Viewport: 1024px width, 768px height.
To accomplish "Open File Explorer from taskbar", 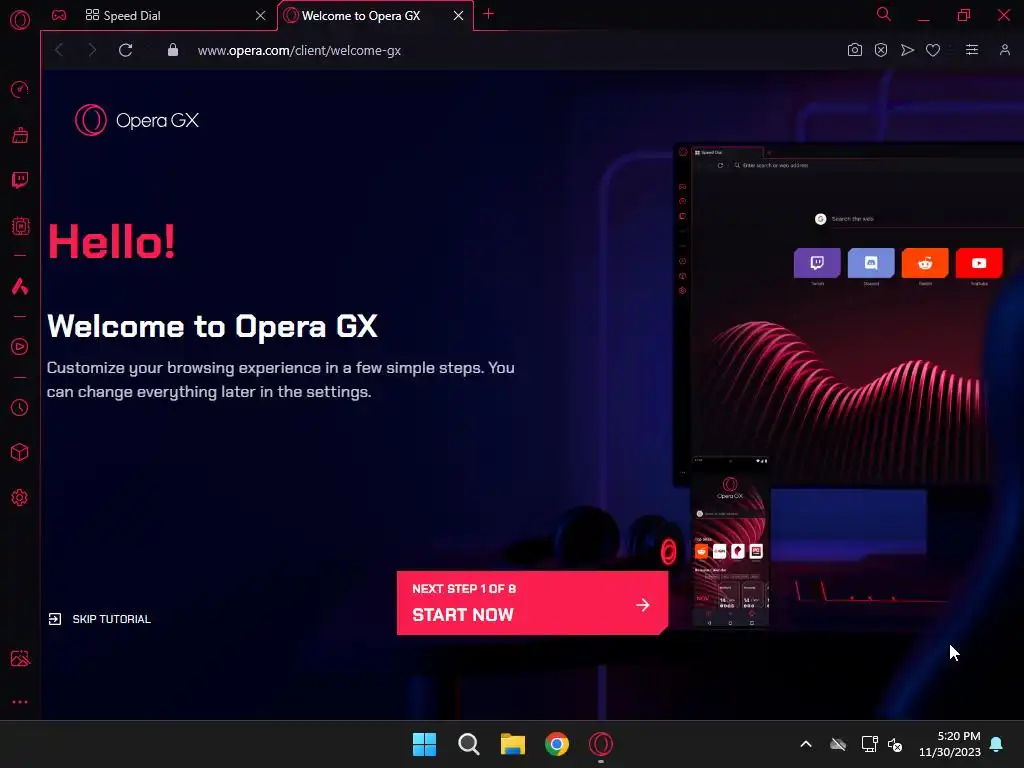I will click(x=513, y=744).
